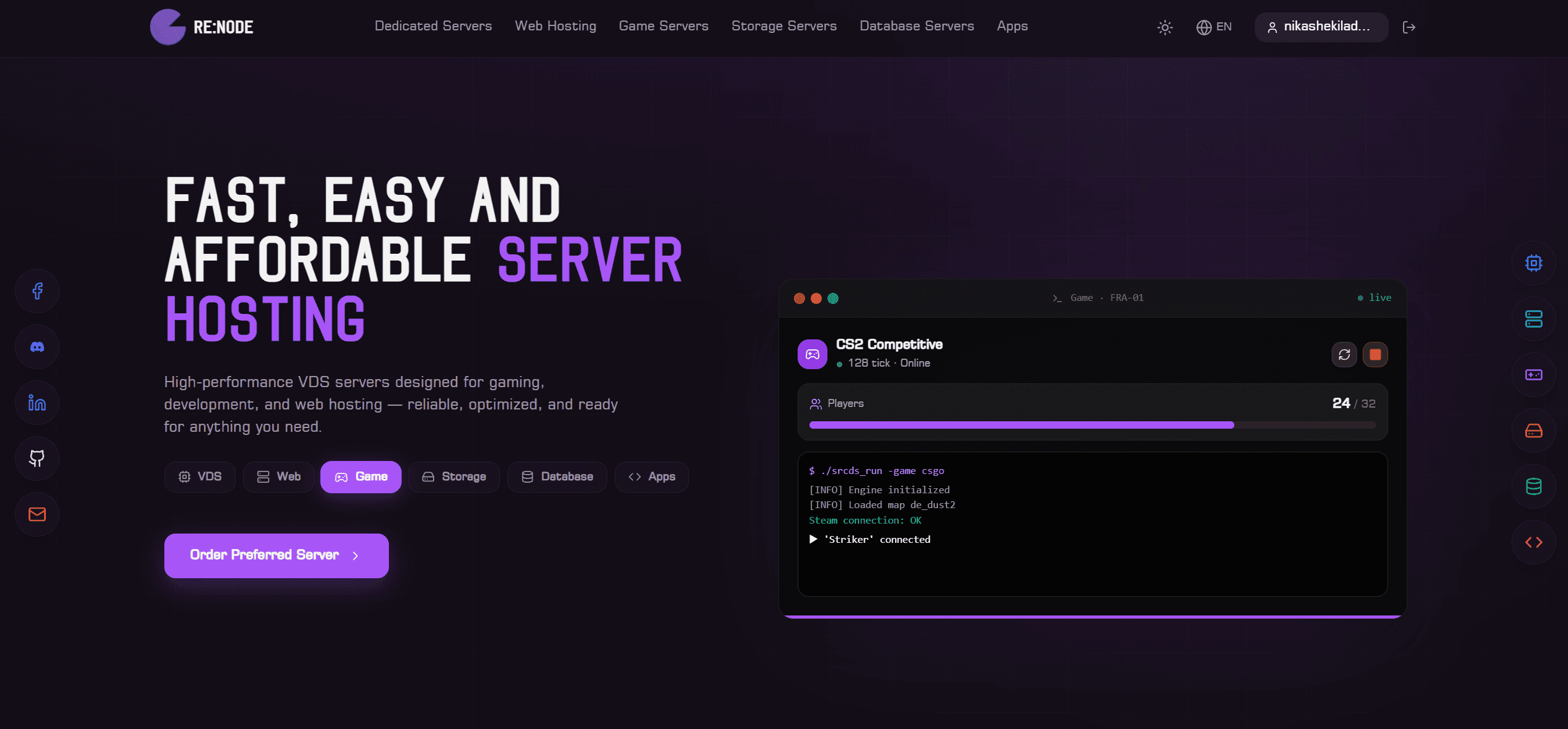The image size is (1568, 729).
Task: Click Order Preferred Server button
Action: coord(277,555)
